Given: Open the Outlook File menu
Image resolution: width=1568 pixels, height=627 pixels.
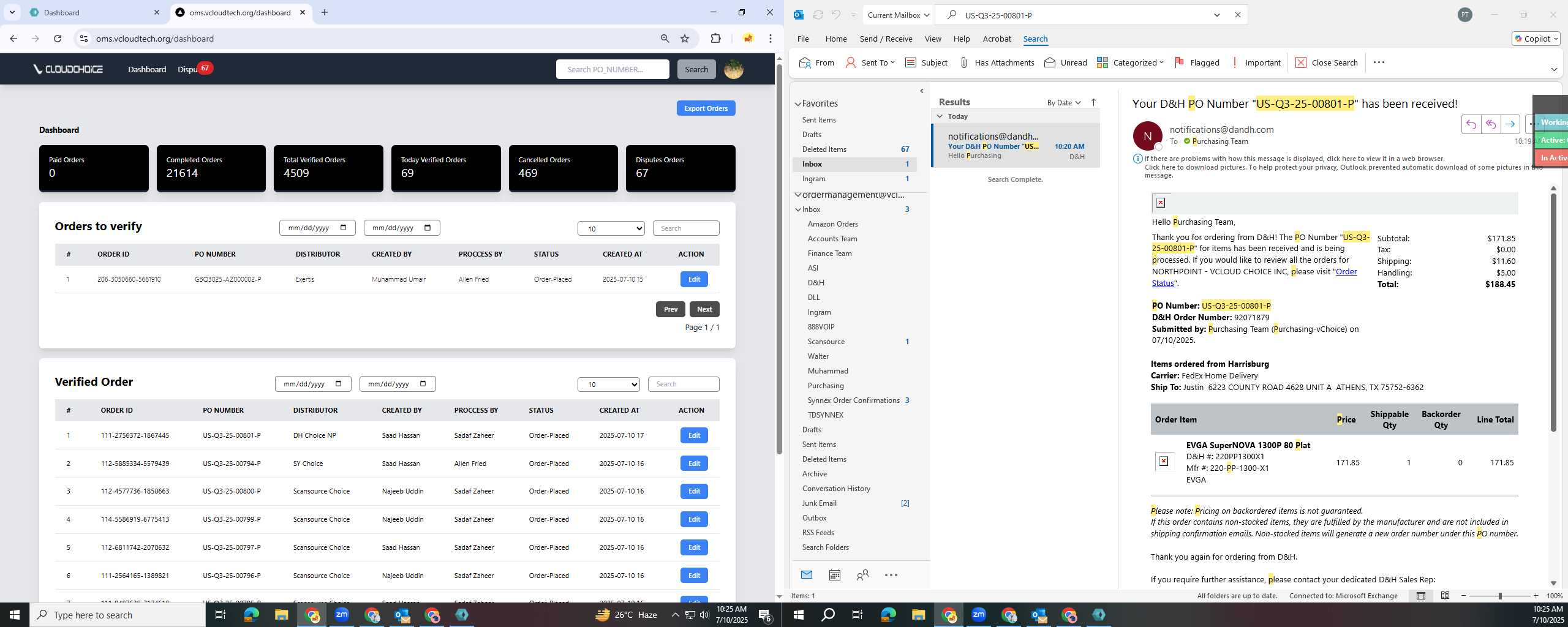Looking at the screenshot, I should 803,39.
